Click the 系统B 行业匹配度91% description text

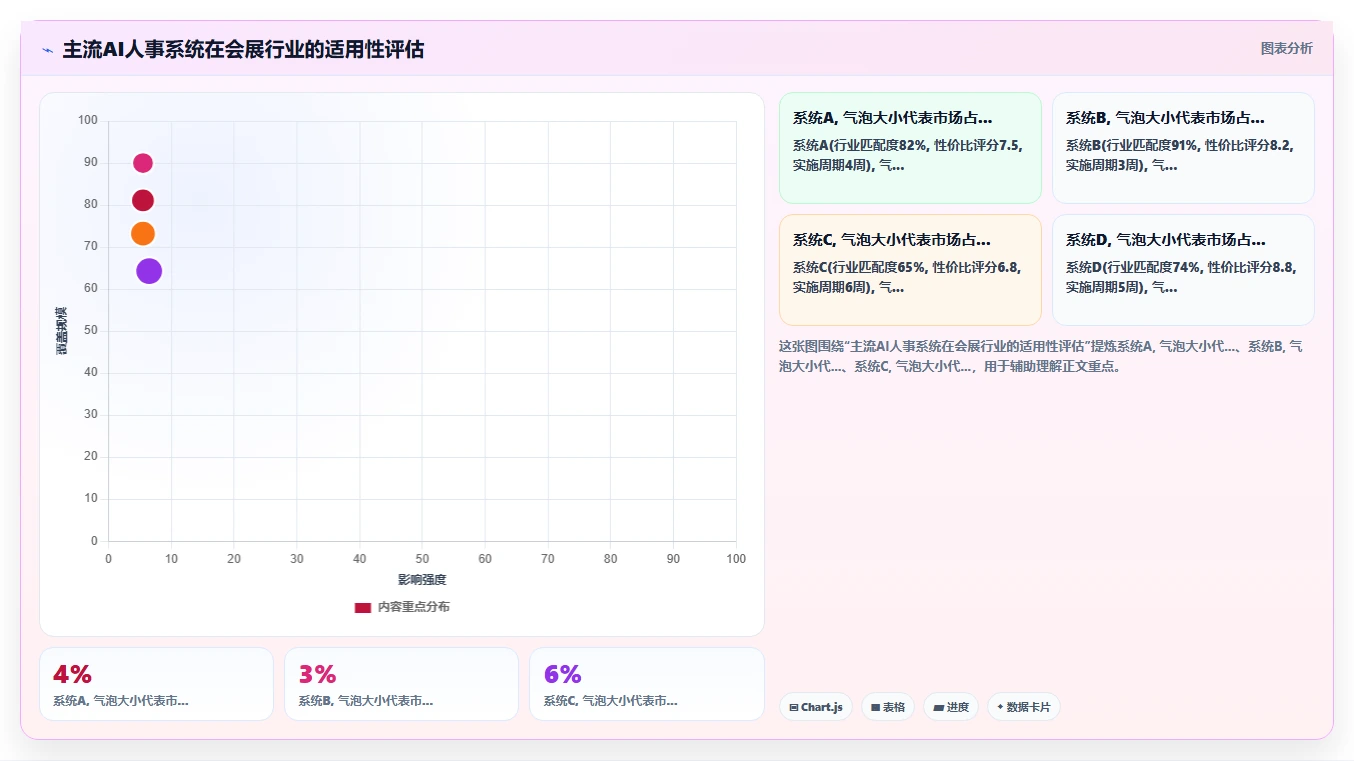[x=1180, y=155]
